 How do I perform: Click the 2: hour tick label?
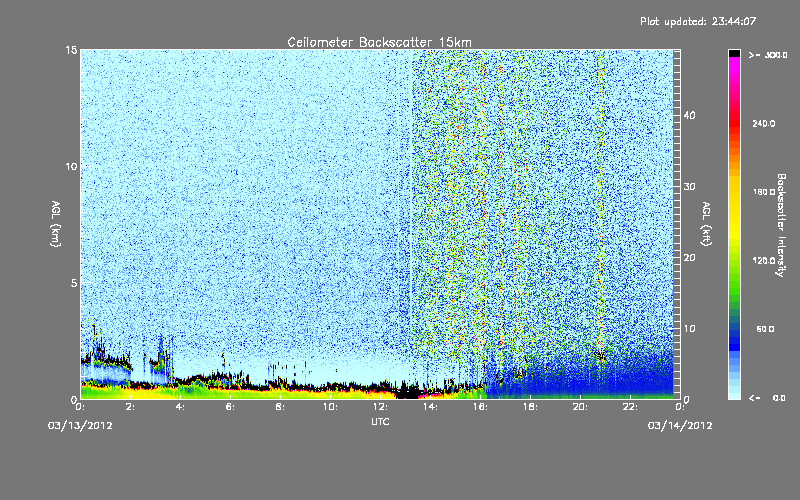point(131,407)
